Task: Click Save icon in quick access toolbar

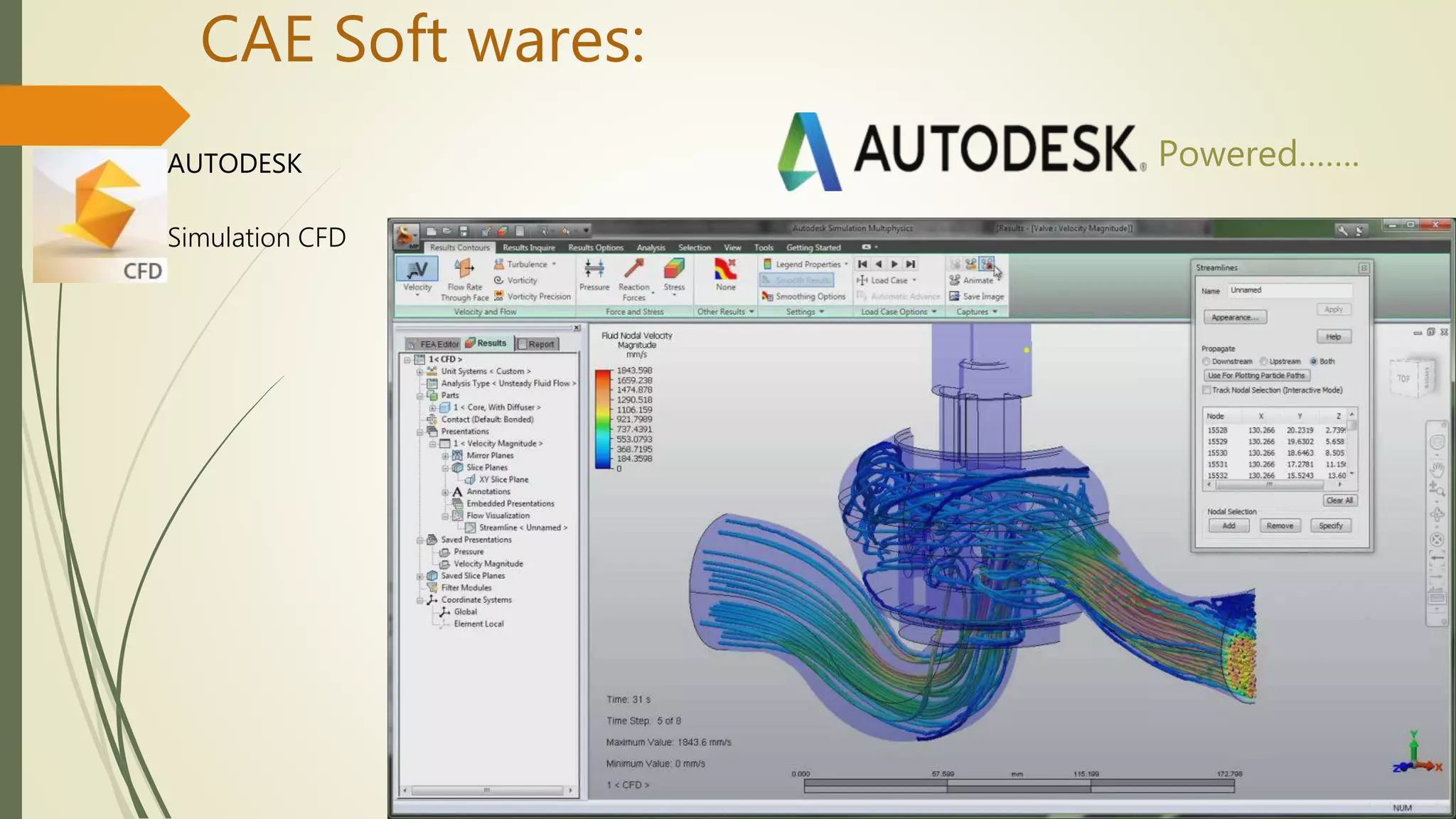Action: point(464,230)
